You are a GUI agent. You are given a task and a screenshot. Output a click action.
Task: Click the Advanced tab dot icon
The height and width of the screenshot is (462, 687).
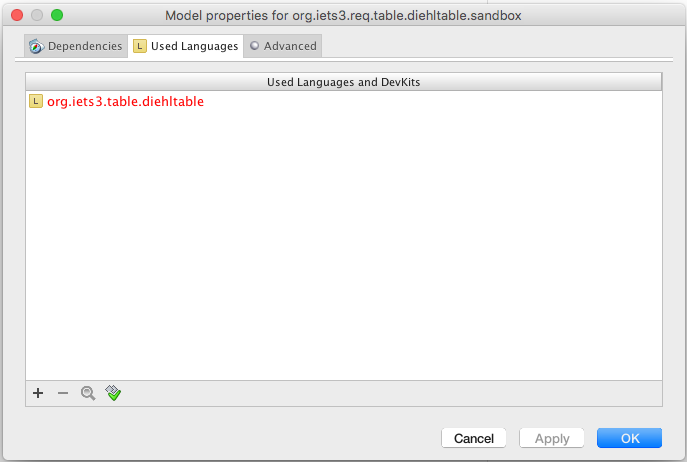[x=254, y=46]
